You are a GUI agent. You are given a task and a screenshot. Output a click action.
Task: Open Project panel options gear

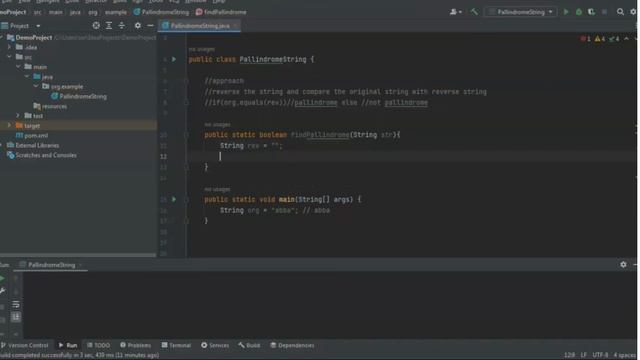138,26
